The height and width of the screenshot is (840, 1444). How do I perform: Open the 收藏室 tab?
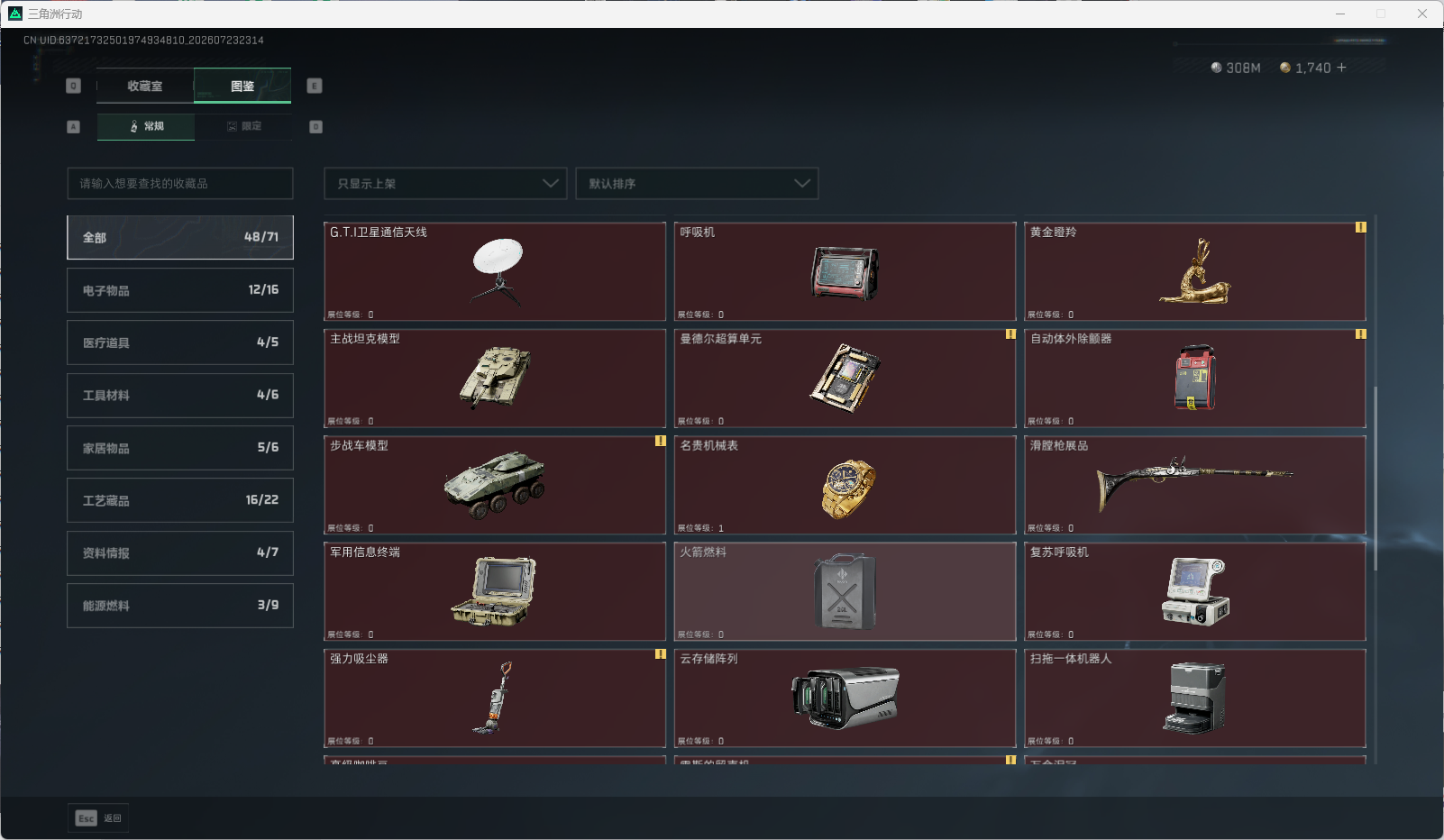click(145, 86)
